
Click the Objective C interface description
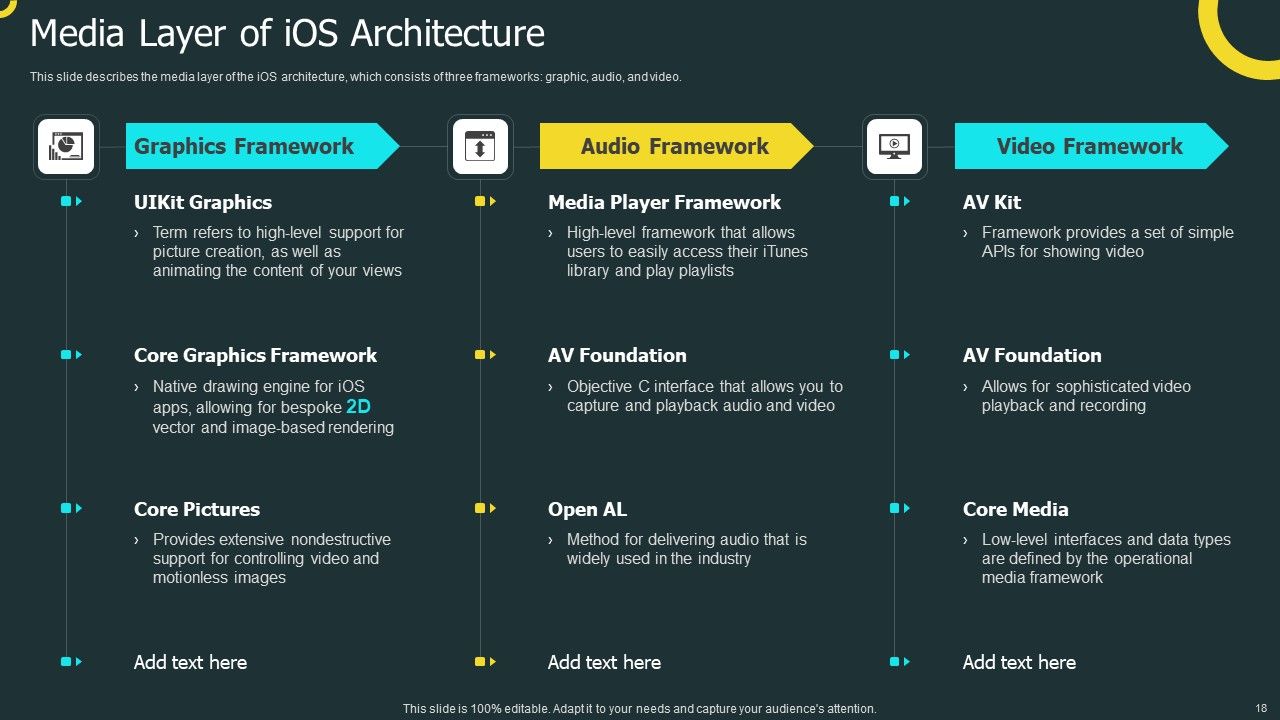(x=705, y=396)
